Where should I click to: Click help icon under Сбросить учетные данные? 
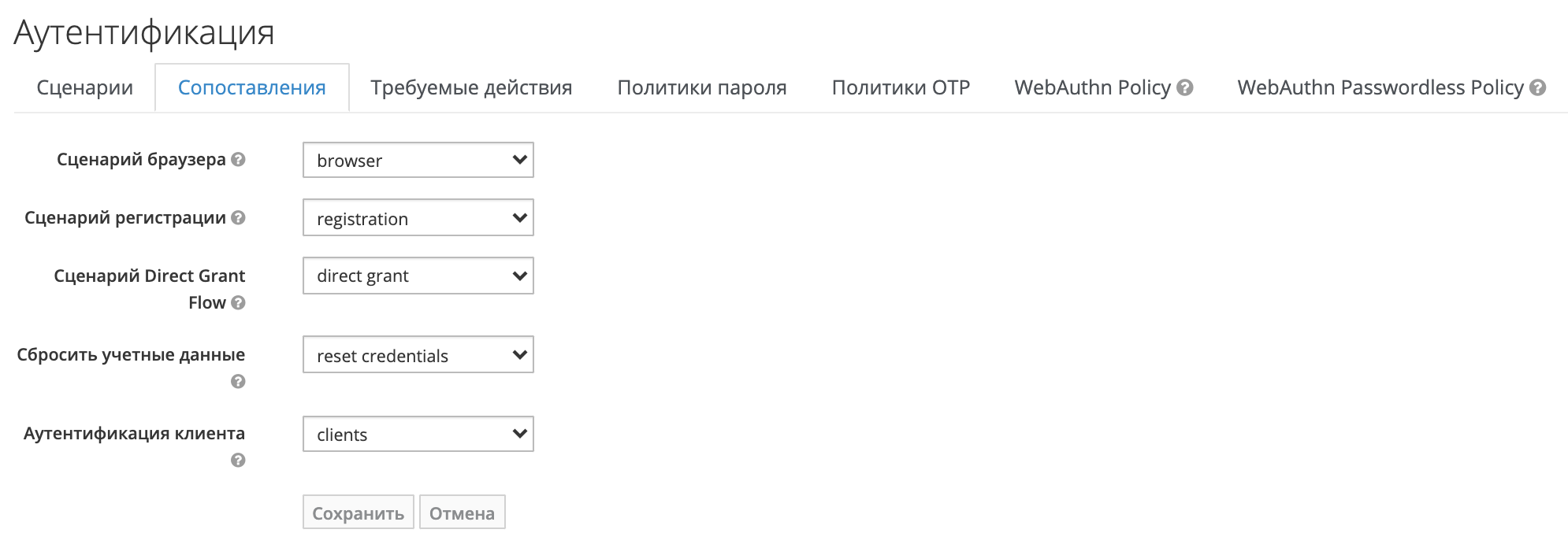pos(238,382)
